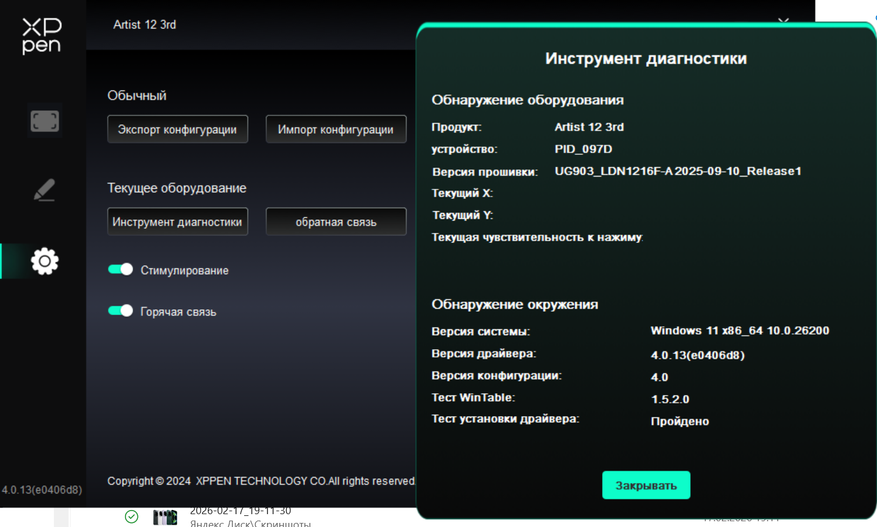Click Импорт конфигурации button
Image resolution: width=877 pixels, height=527 pixels.
click(x=336, y=129)
